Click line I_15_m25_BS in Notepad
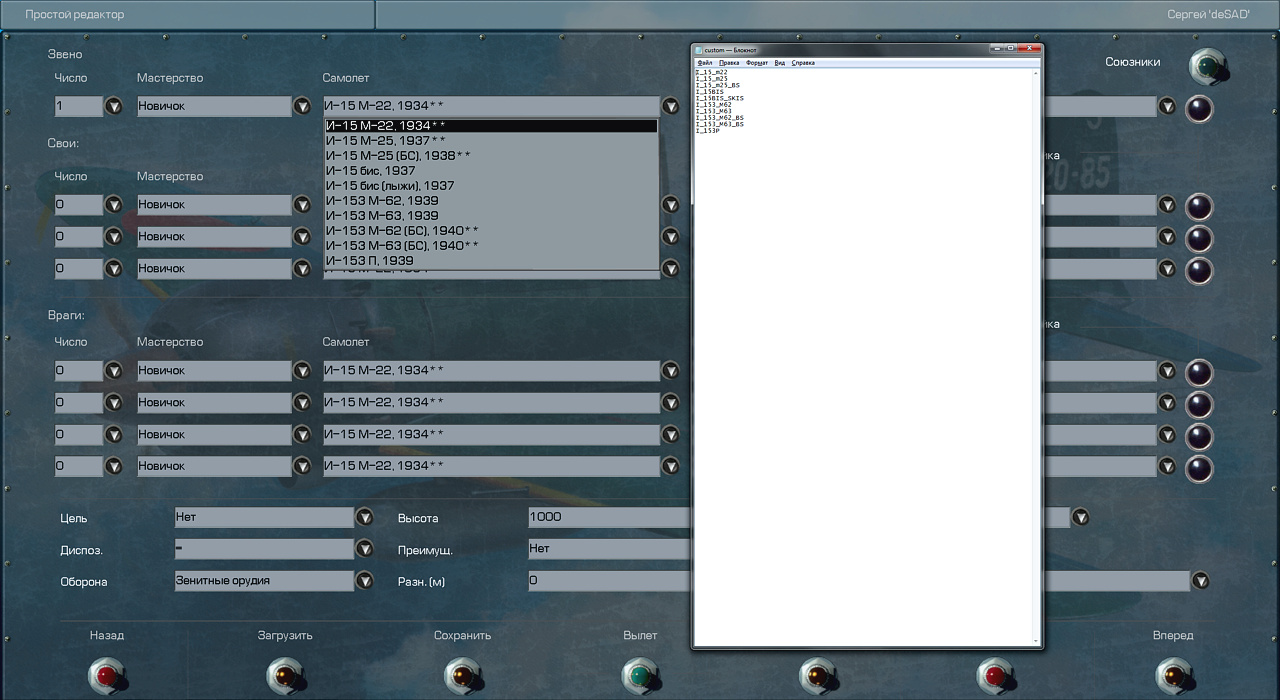The width and height of the screenshot is (1280, 700). click(x=717, y=86)
